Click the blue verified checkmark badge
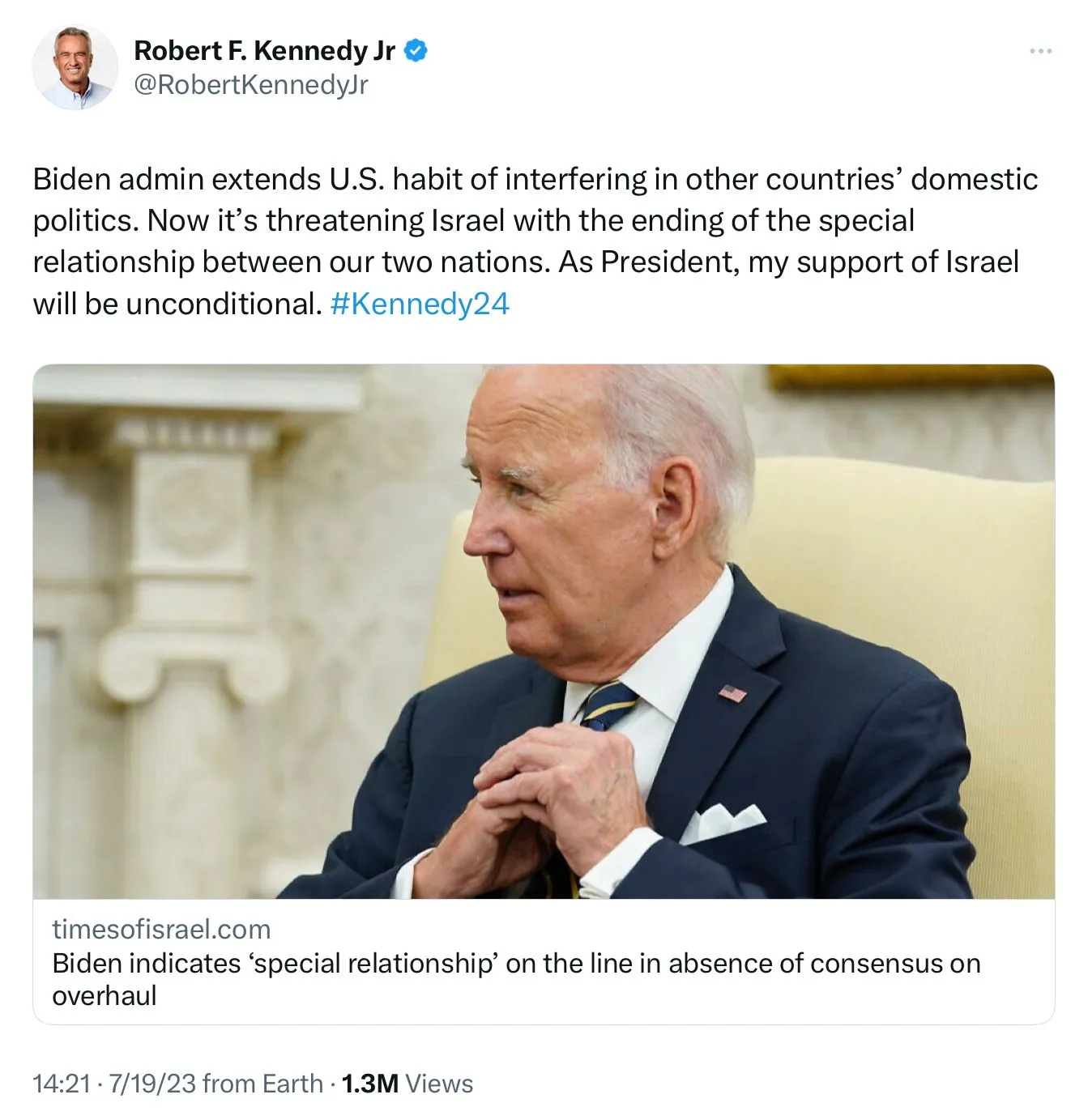 tap(416, 50)
